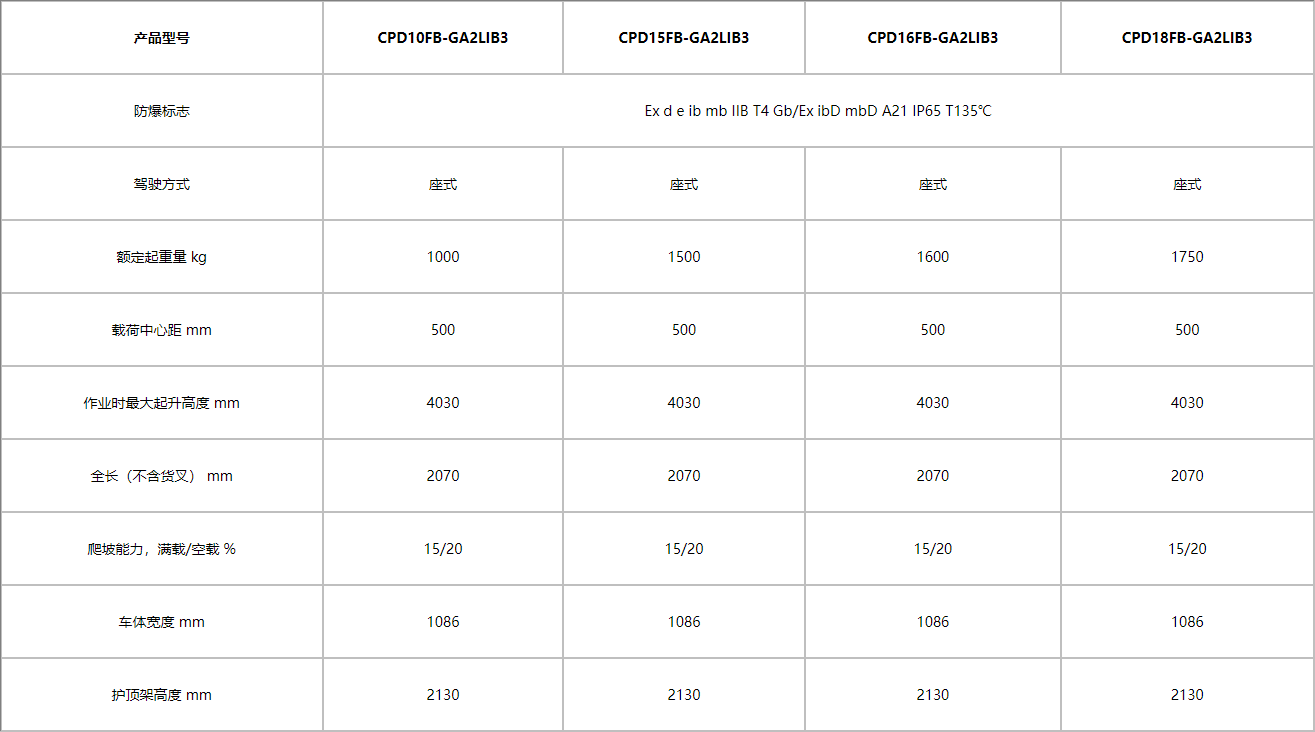The image size is (1315, 732).
Task: Click the 全长（不含货叉）mm row label
Action: point(162,476)
